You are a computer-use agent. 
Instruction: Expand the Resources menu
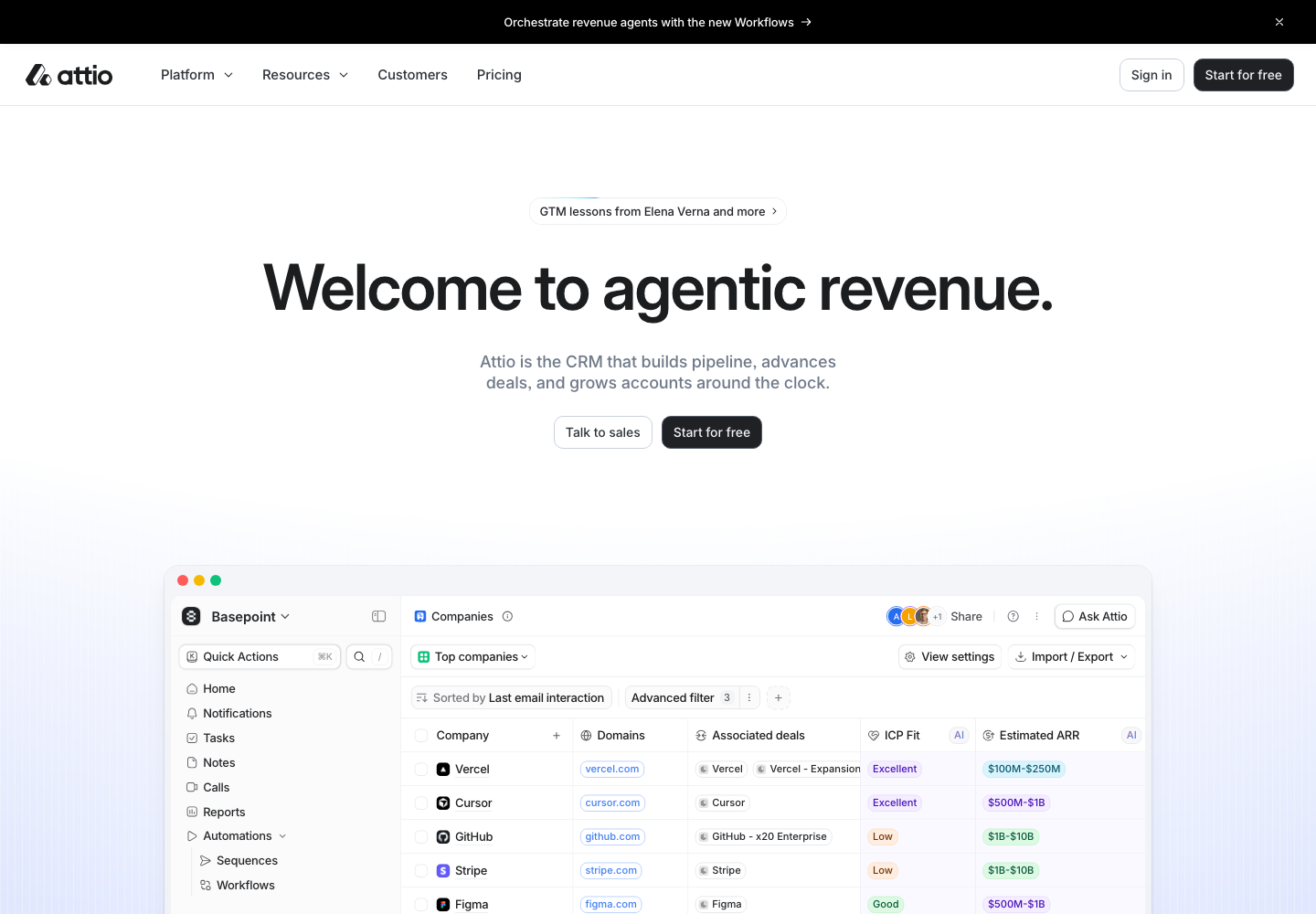coord(305,75)
